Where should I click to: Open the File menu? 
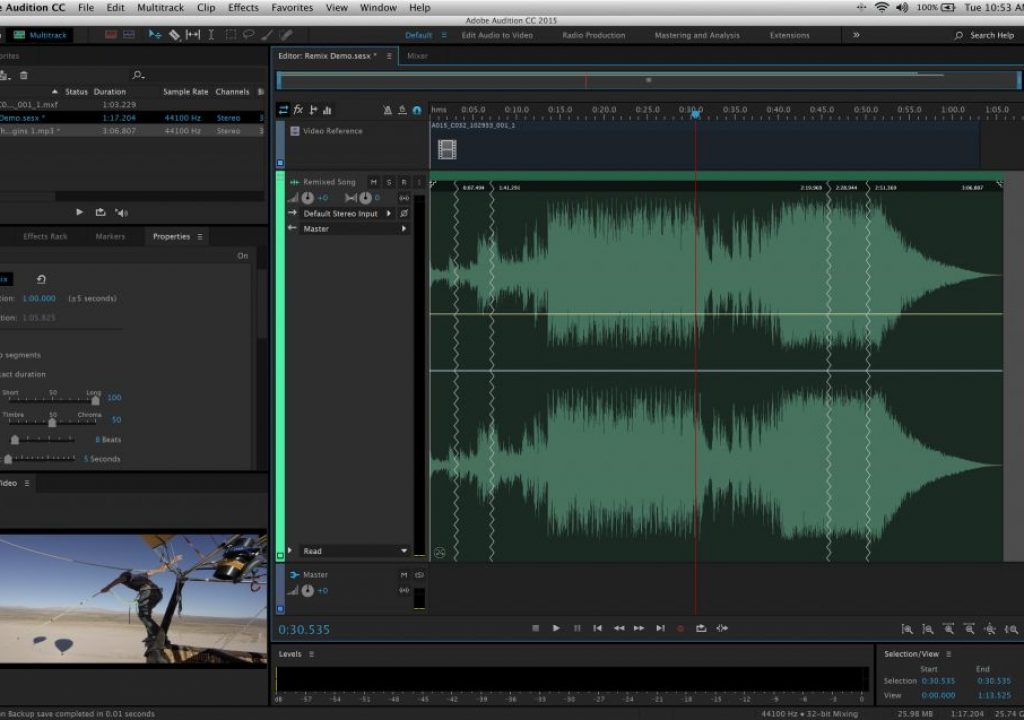point(86,8)
